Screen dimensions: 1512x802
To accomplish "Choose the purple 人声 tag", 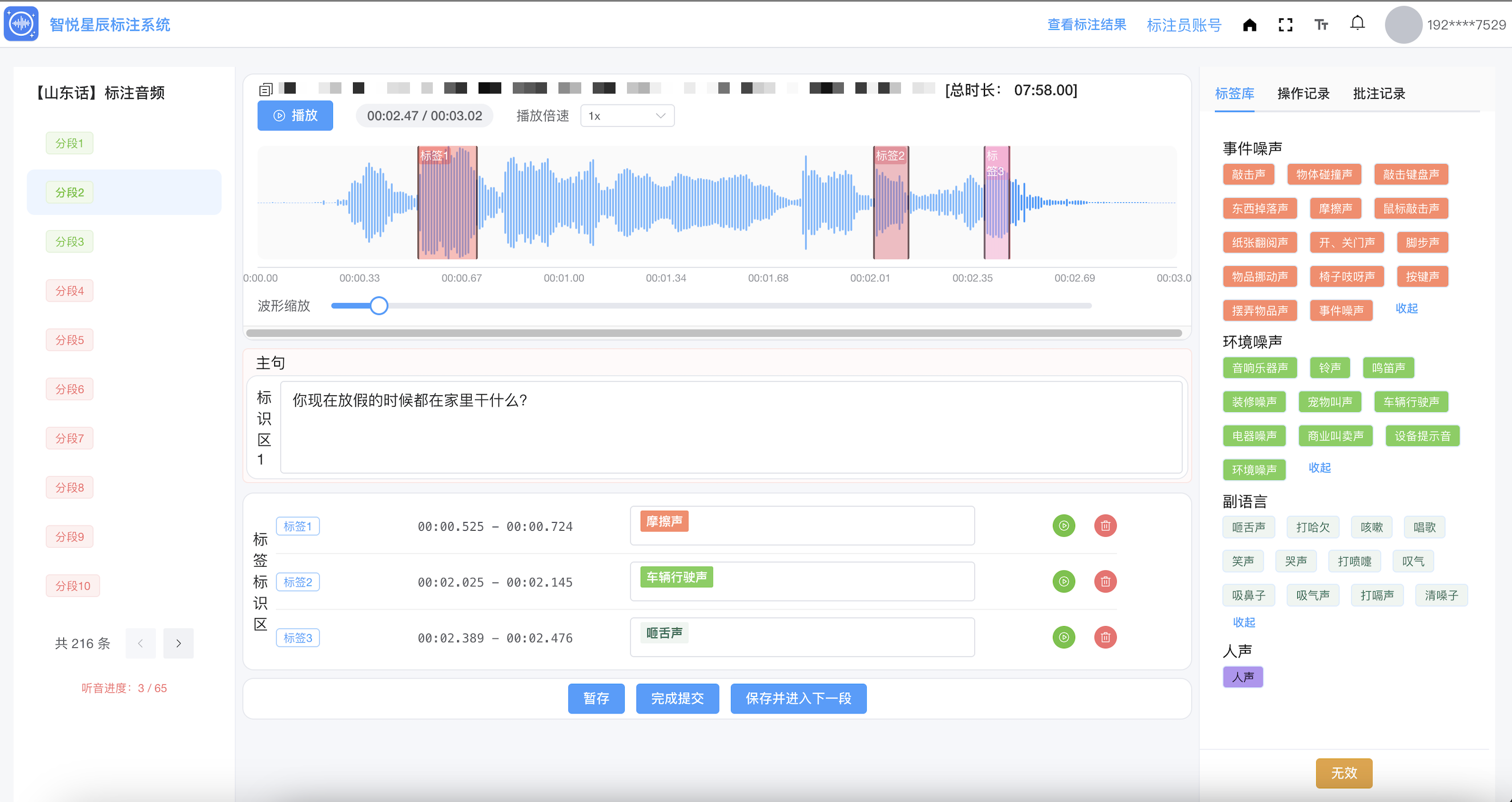I will click(x=1242, y=677).
